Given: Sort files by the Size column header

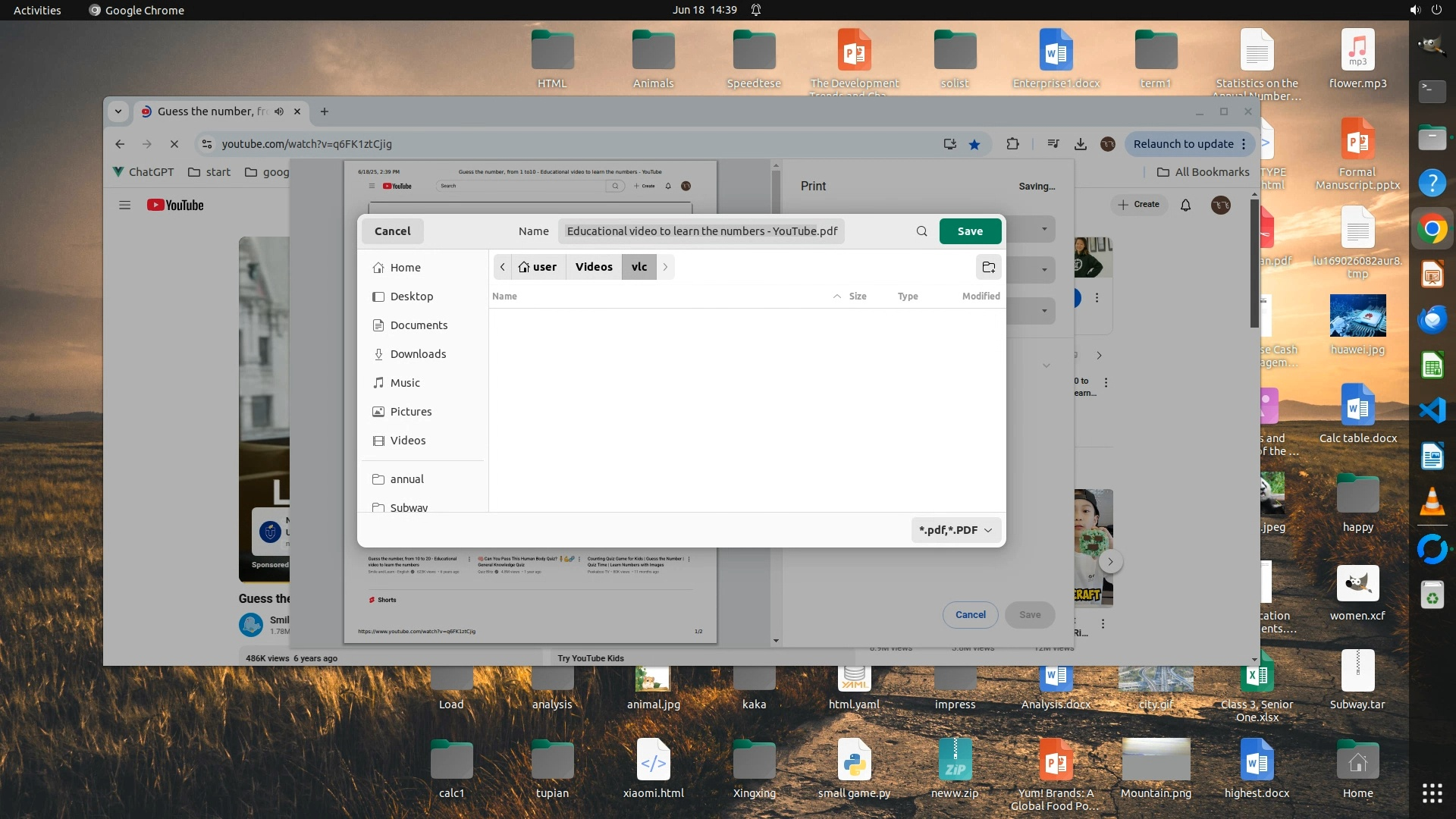Looking at the screenshot, I should [858, 297].
